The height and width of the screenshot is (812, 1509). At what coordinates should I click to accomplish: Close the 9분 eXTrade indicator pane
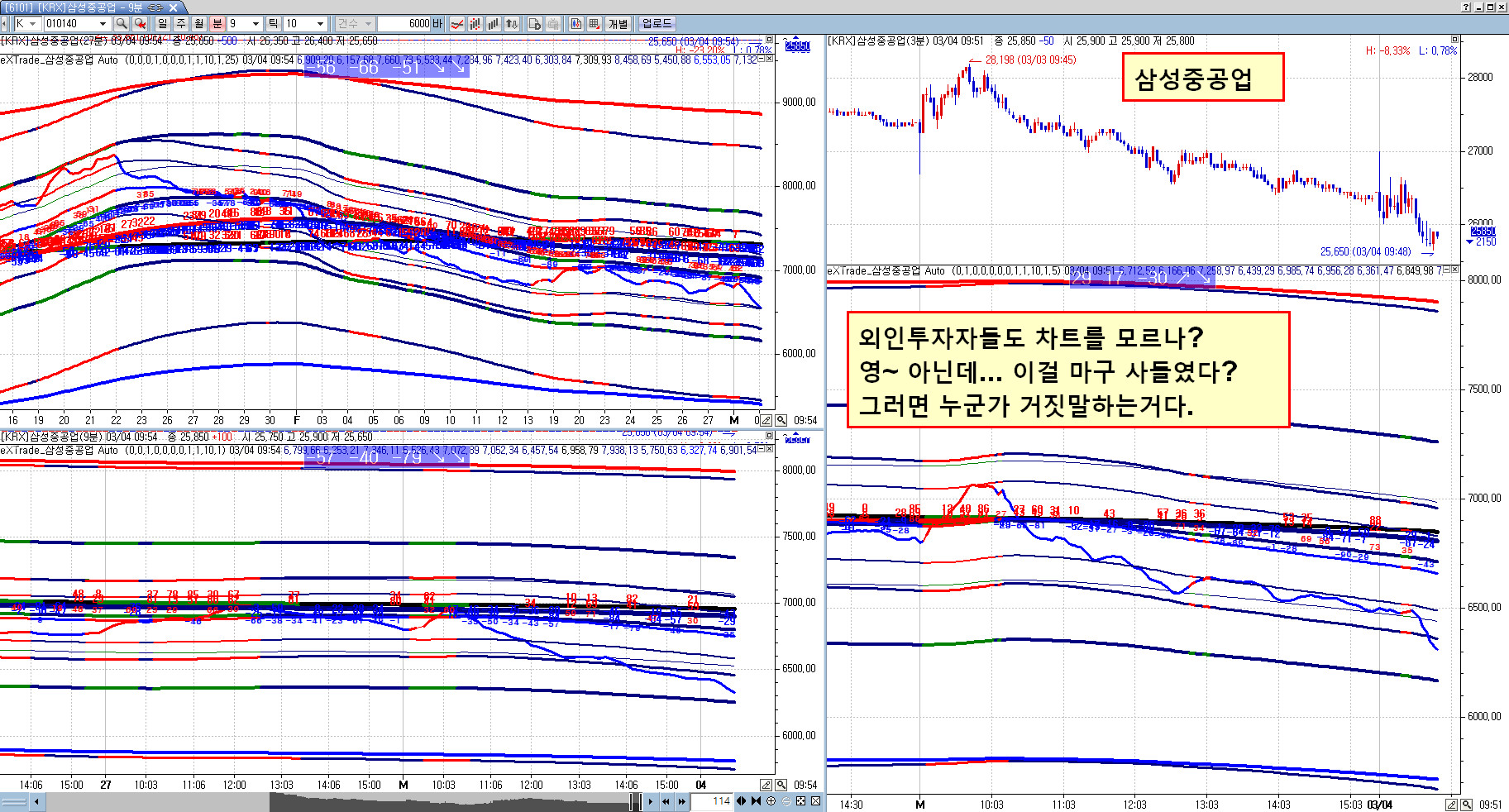(x=770, y=450)
